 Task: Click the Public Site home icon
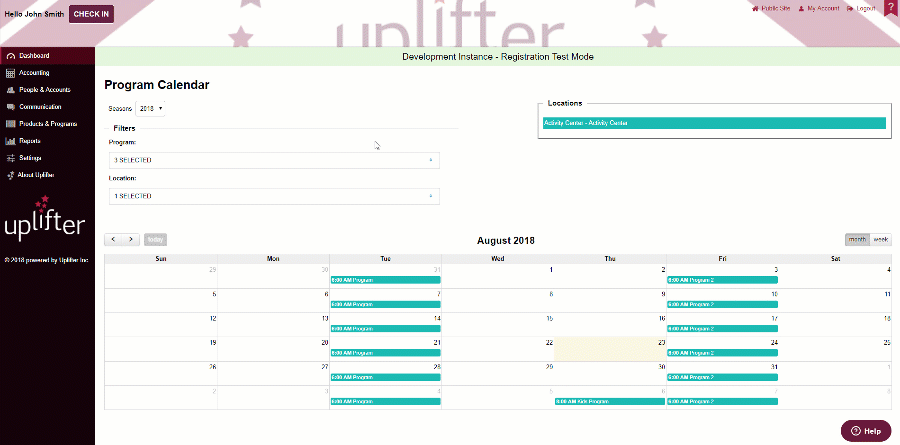756,9
